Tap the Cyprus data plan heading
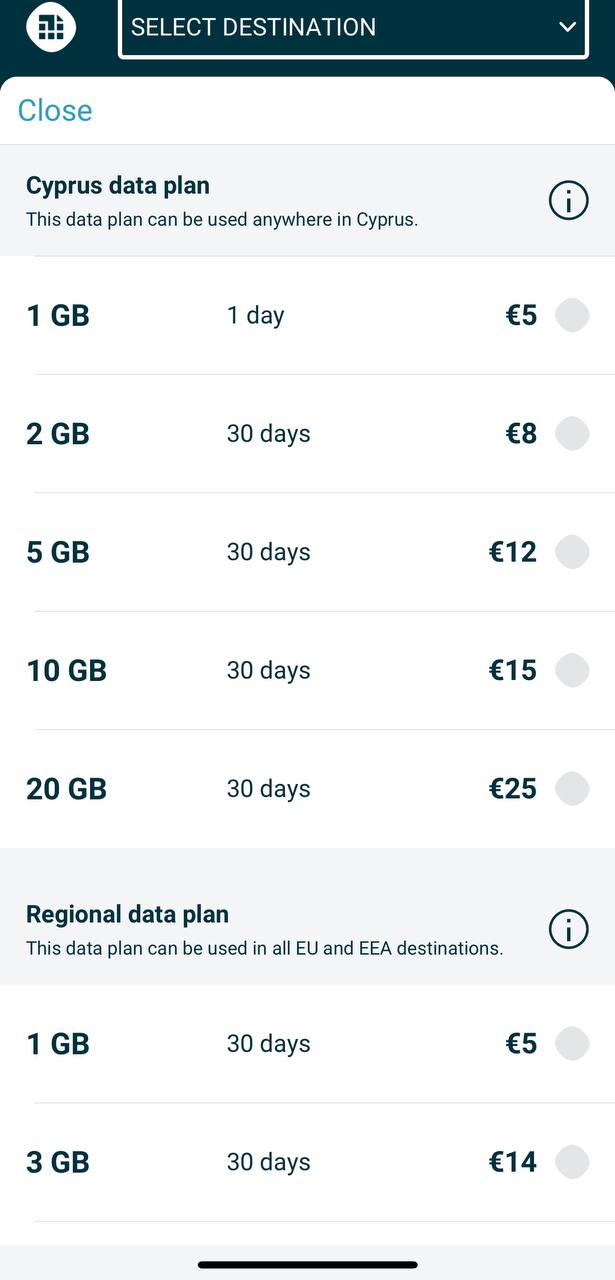 pyautogui.click(x=118, y=186)
